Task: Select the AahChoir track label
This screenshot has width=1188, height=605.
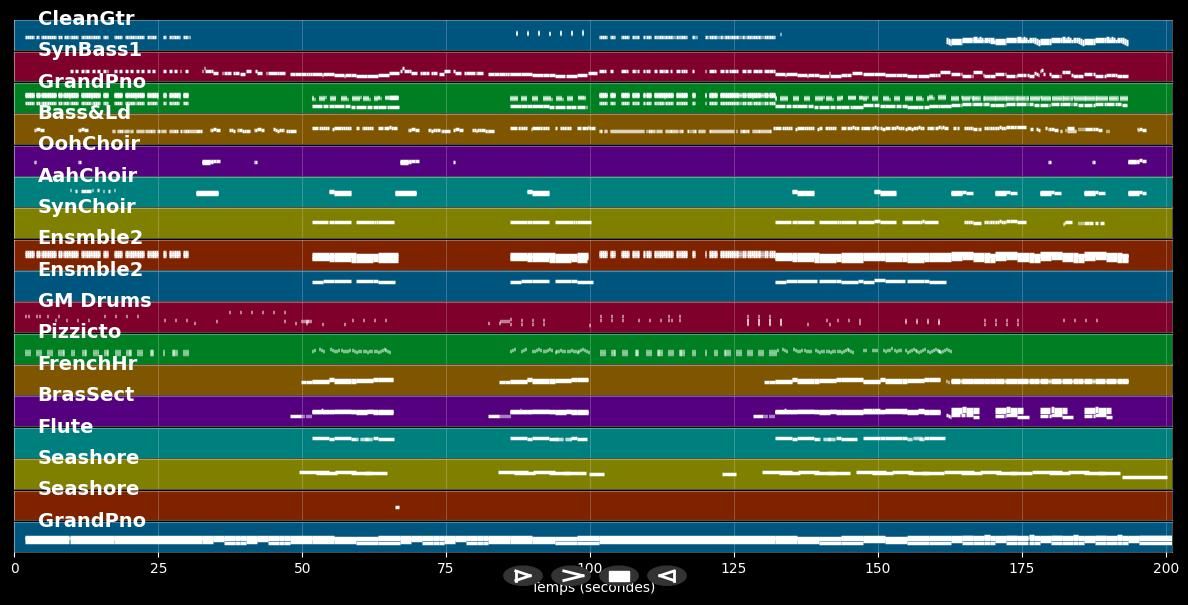Action: click(87, 176)
